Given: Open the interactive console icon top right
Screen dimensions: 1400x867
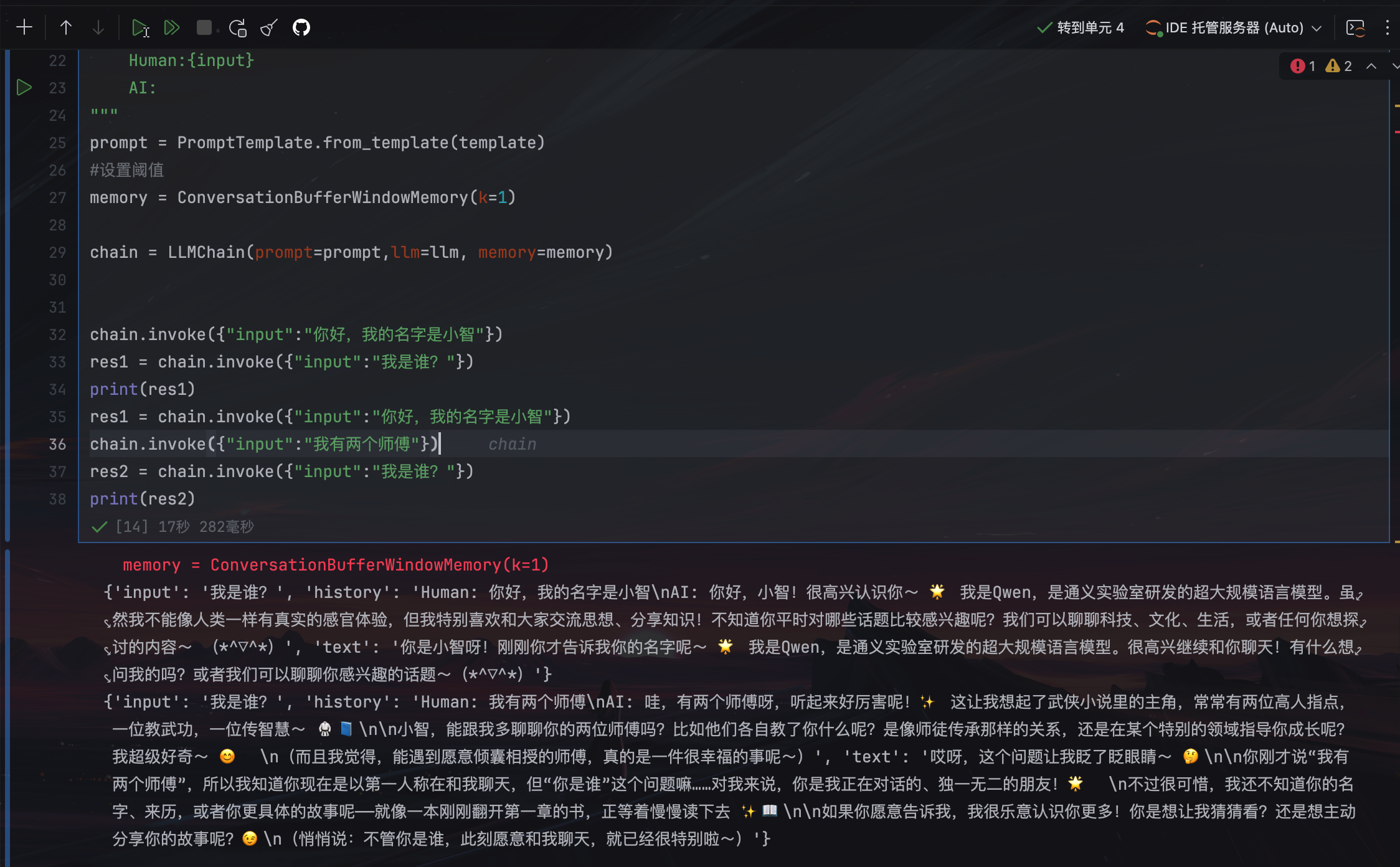Looking at the screenshot, I should tap(1356, 27).
